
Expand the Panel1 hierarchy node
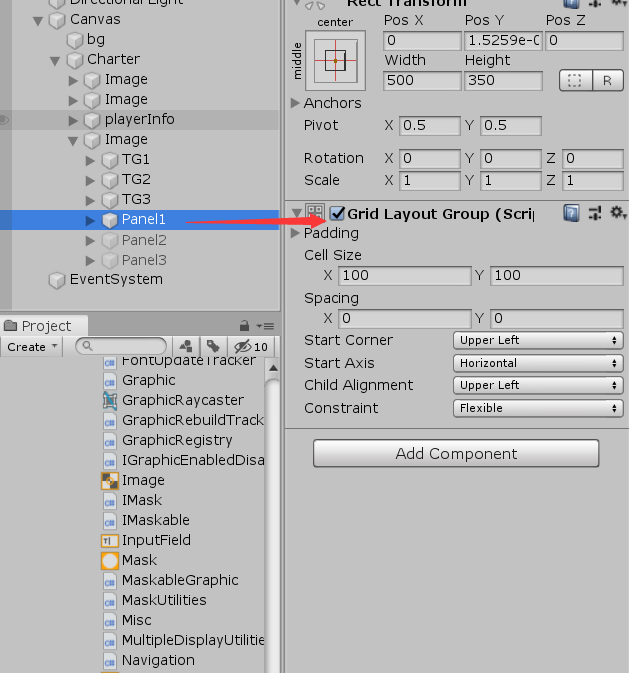[x=90, y=221]
